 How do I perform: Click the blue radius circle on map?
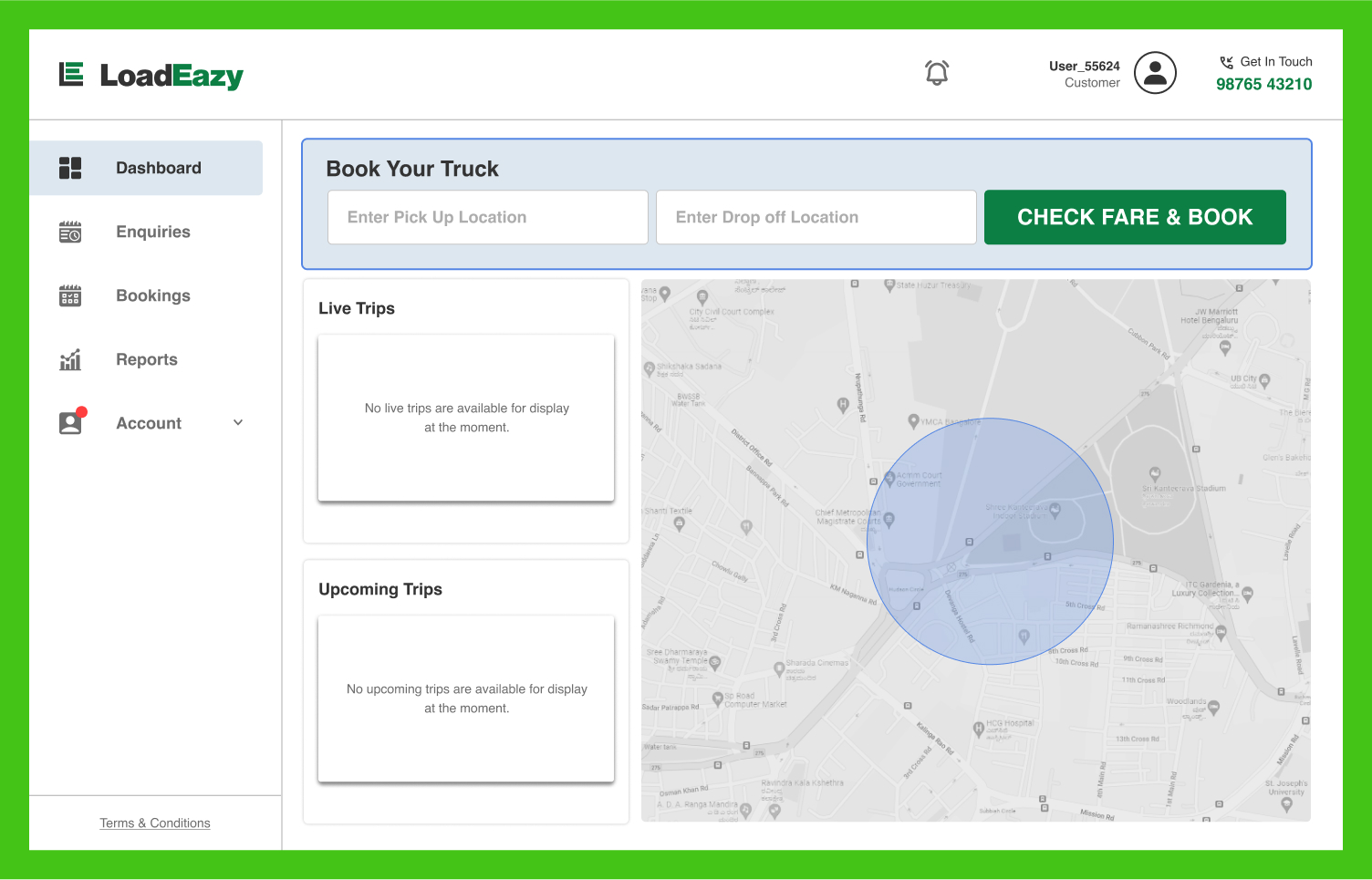click(990, 541)
